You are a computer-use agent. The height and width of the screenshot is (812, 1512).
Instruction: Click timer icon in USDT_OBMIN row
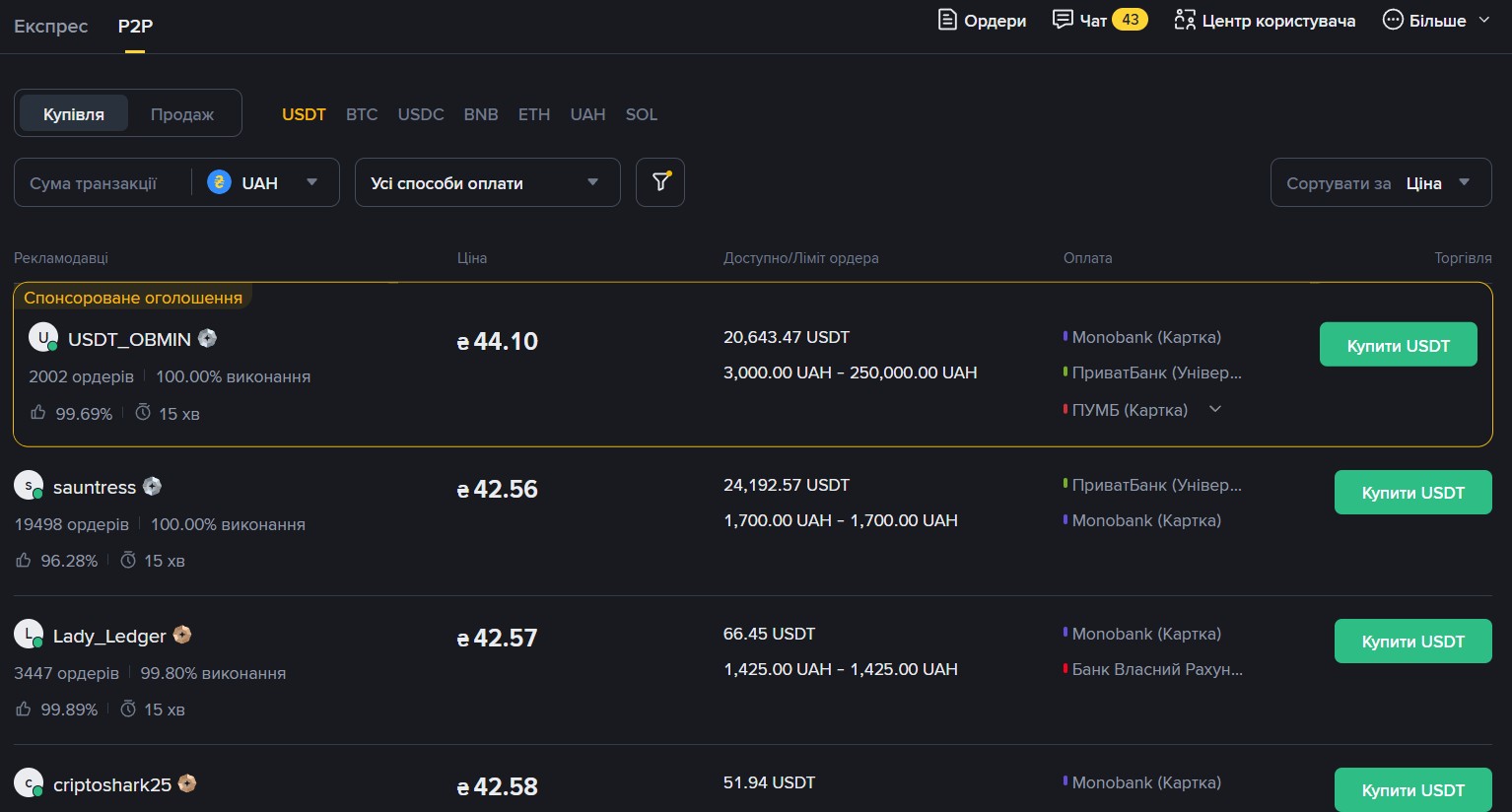coord(143,412)
